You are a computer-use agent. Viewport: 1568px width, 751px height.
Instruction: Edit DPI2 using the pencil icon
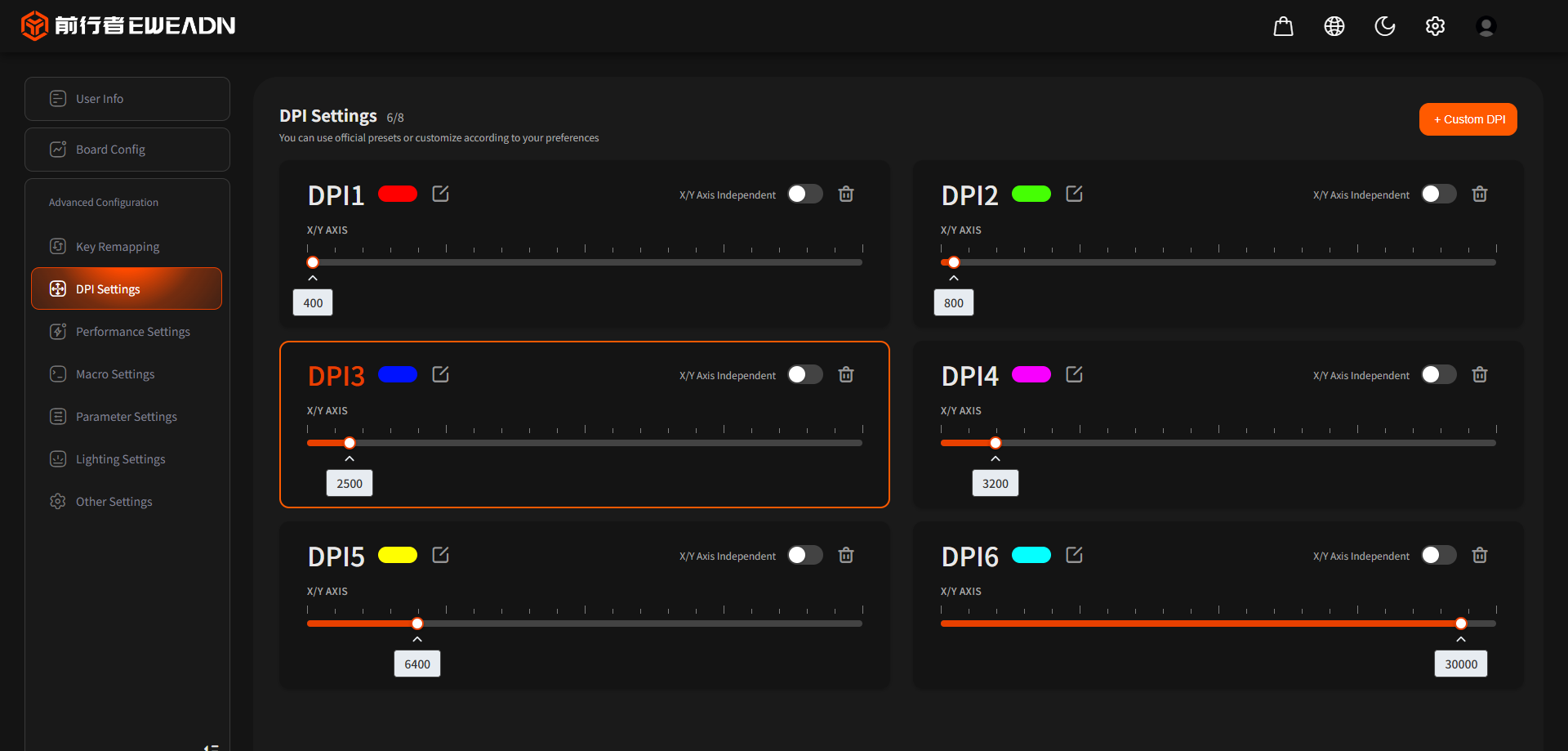click(1074, 194)
